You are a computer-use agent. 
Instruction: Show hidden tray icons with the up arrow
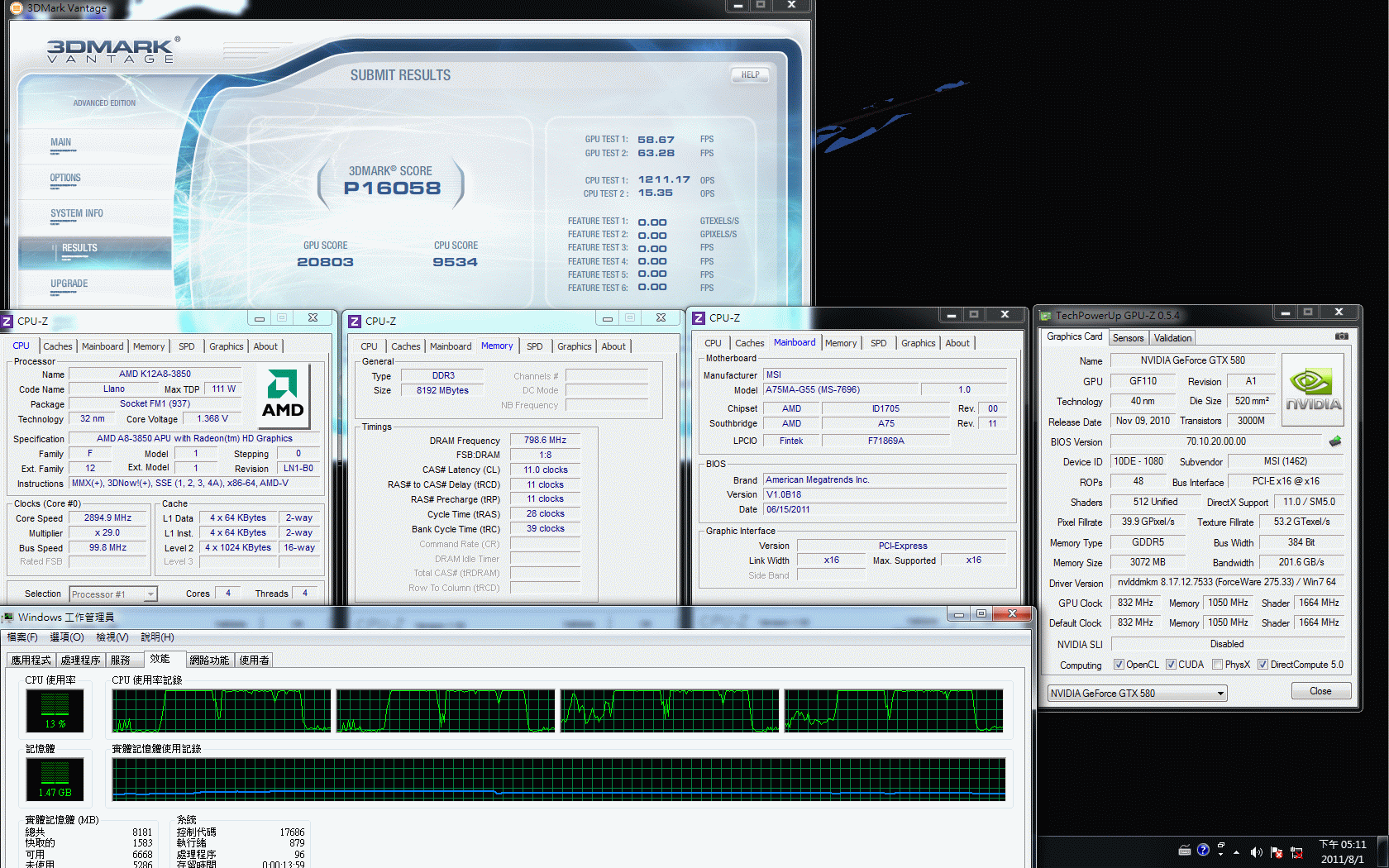point(1237,852)
